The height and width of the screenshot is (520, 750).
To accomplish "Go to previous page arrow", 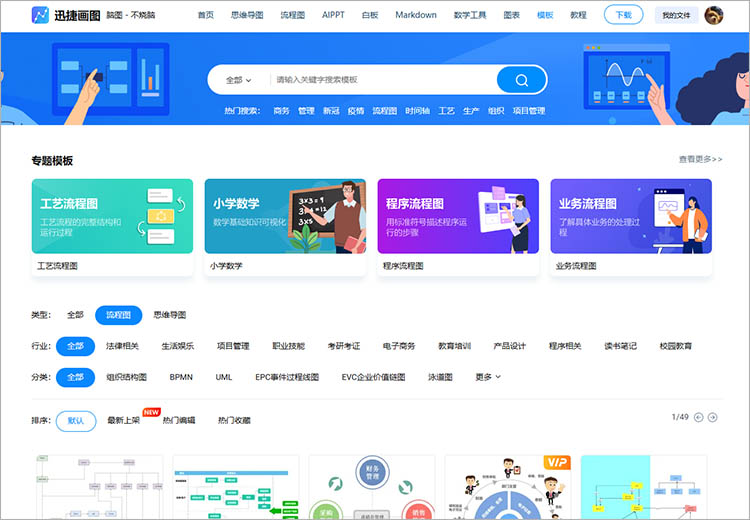I will point(698,418).
